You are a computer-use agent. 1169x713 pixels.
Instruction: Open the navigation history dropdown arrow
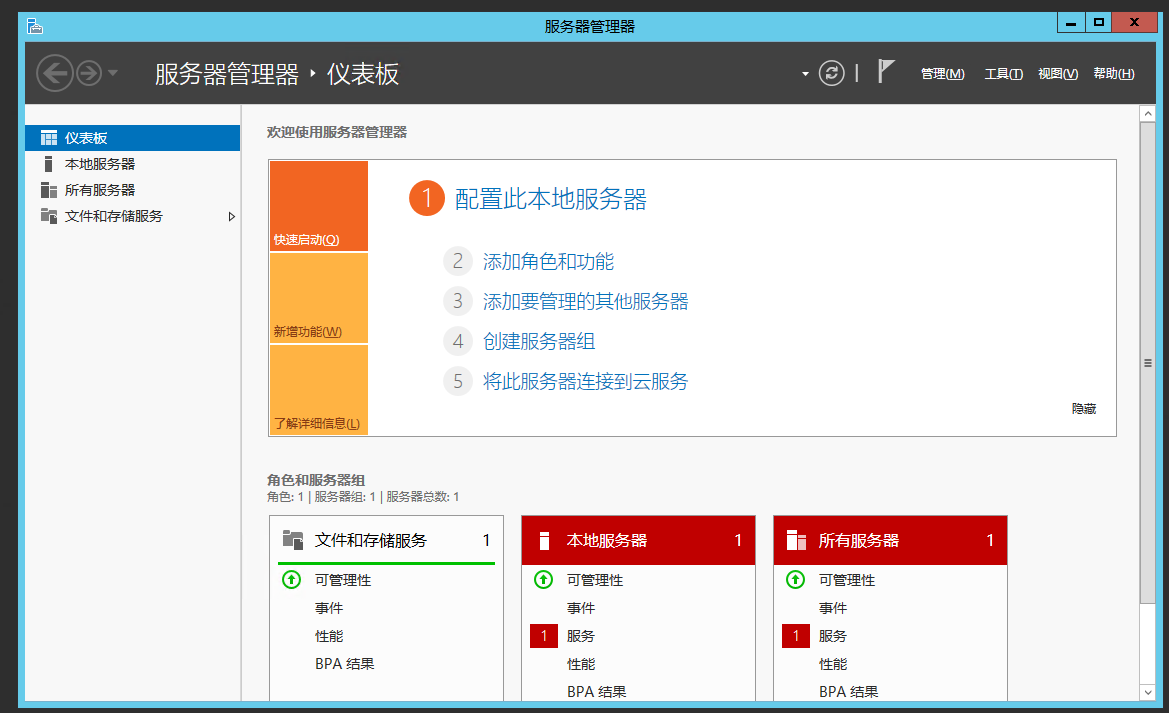(x=113, y=73)
